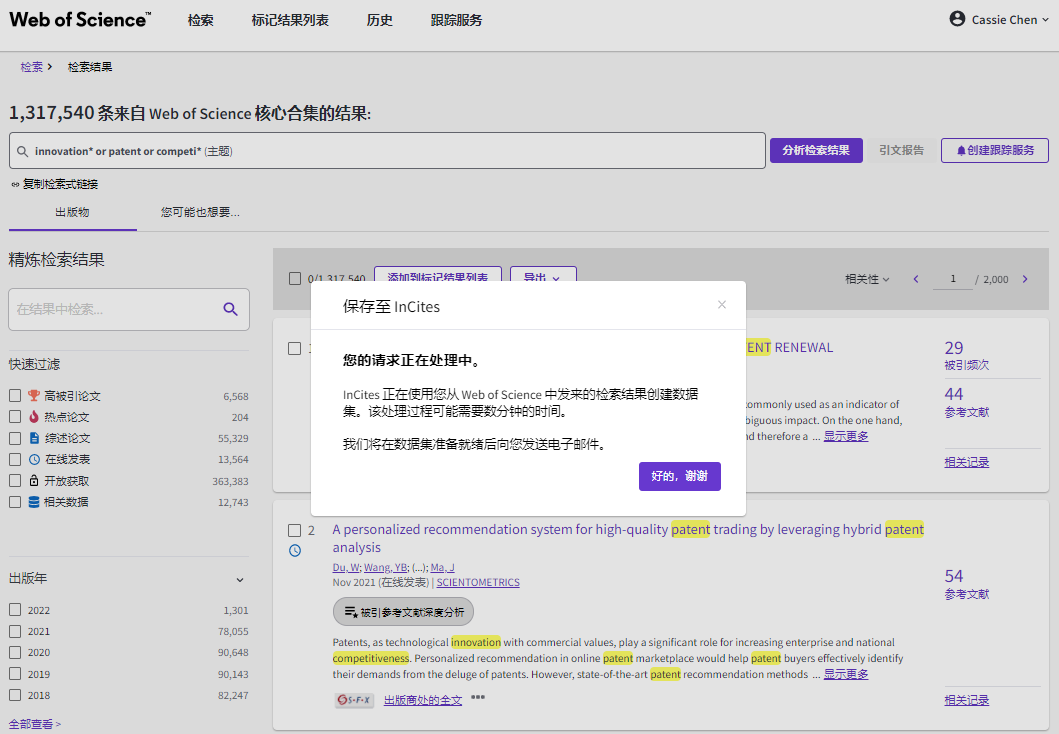
Task: Open the 相关性 sort dropdown
Action: click(867, 279)
